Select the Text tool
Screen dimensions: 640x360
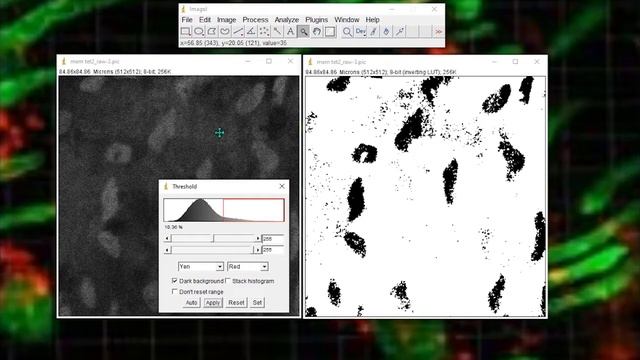290,31
